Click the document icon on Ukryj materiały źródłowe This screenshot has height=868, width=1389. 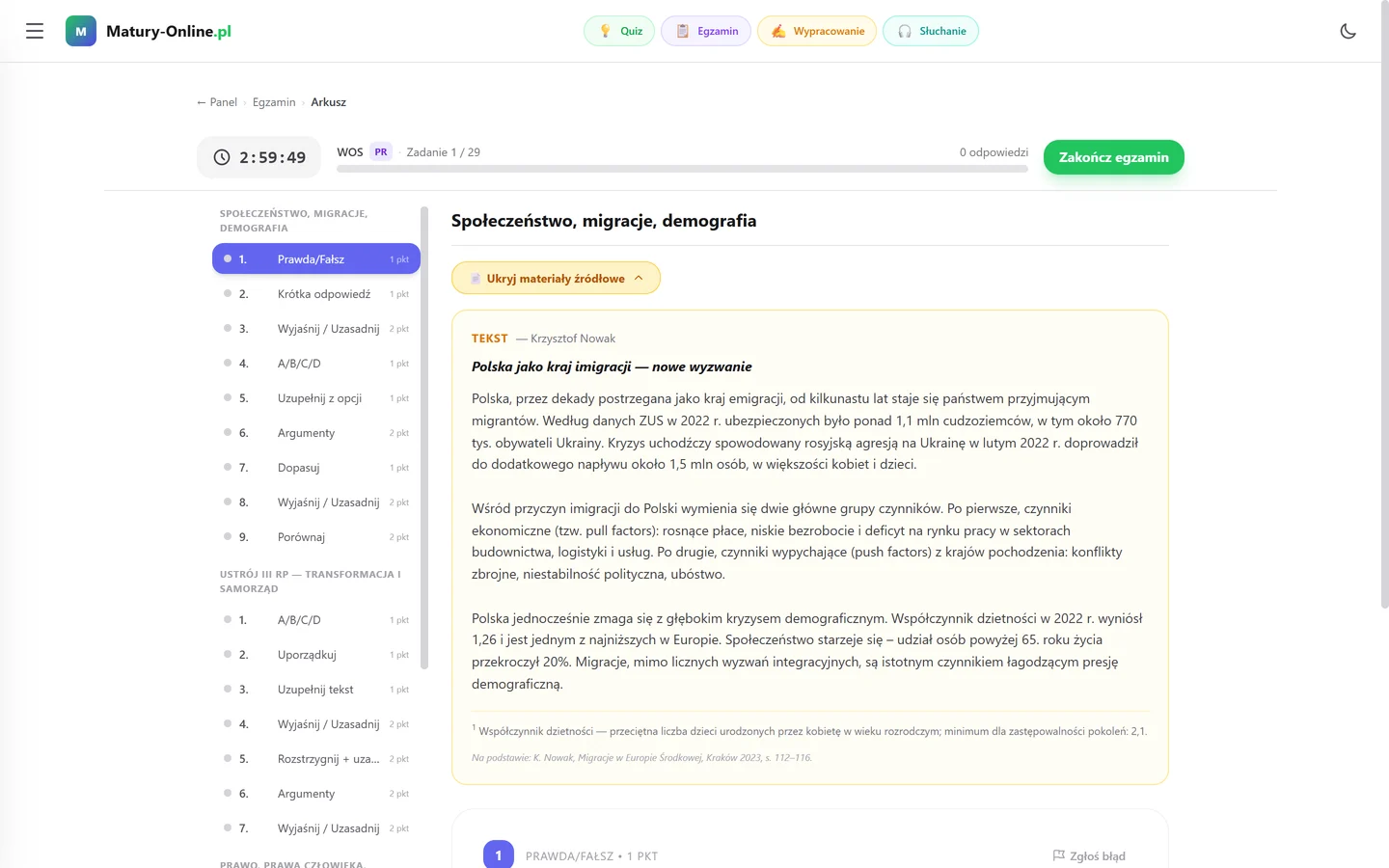click(476, 279)
